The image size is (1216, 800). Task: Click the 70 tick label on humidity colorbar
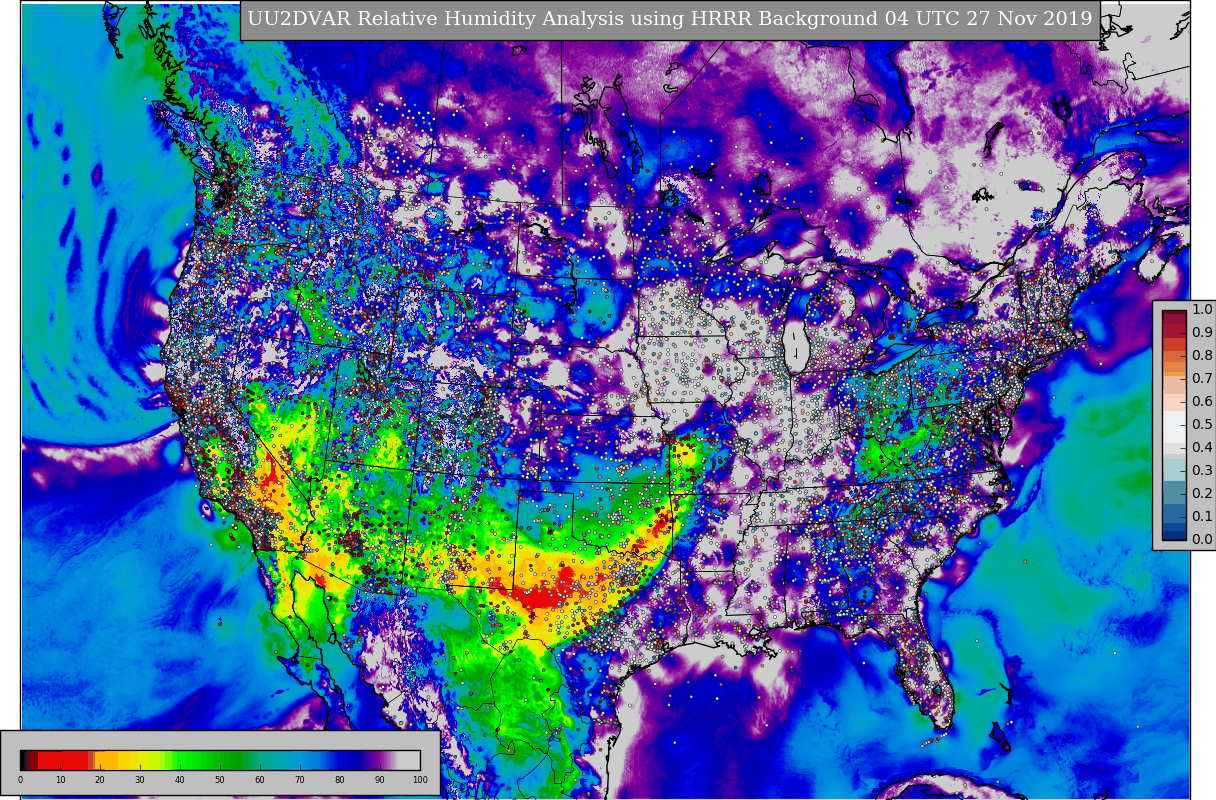300,780
